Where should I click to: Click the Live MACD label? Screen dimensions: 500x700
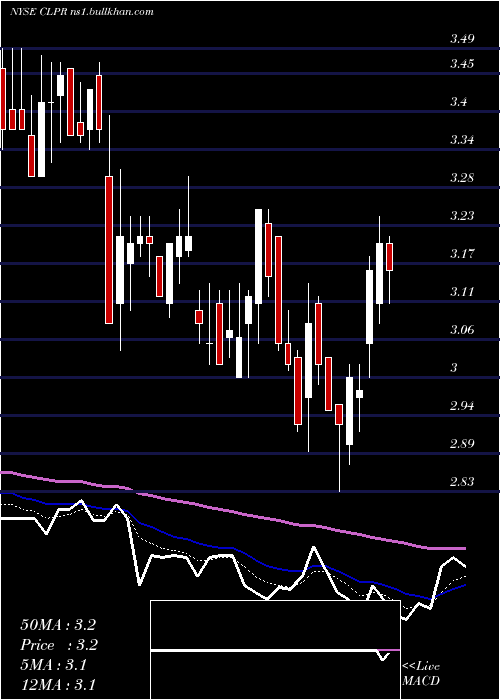pyautogui.click(x=421, y=674)
